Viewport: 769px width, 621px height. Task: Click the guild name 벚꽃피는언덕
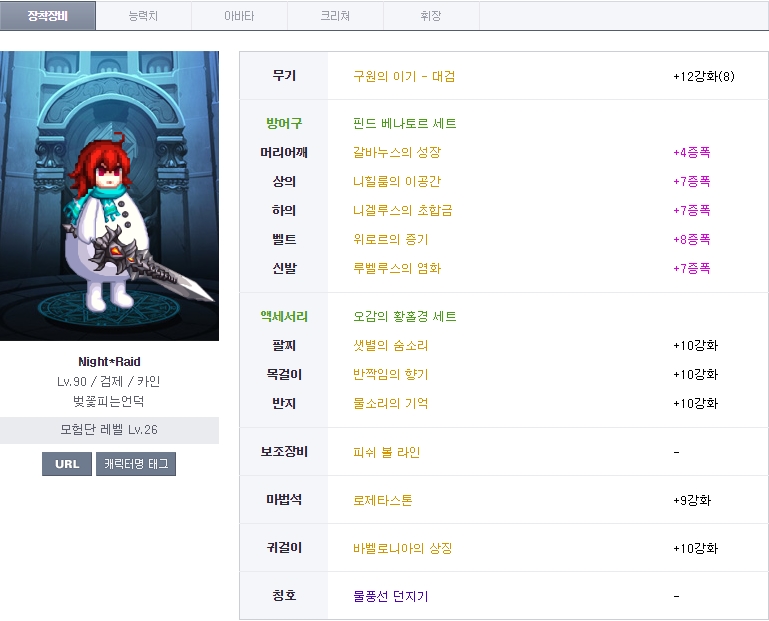(109, 401)
